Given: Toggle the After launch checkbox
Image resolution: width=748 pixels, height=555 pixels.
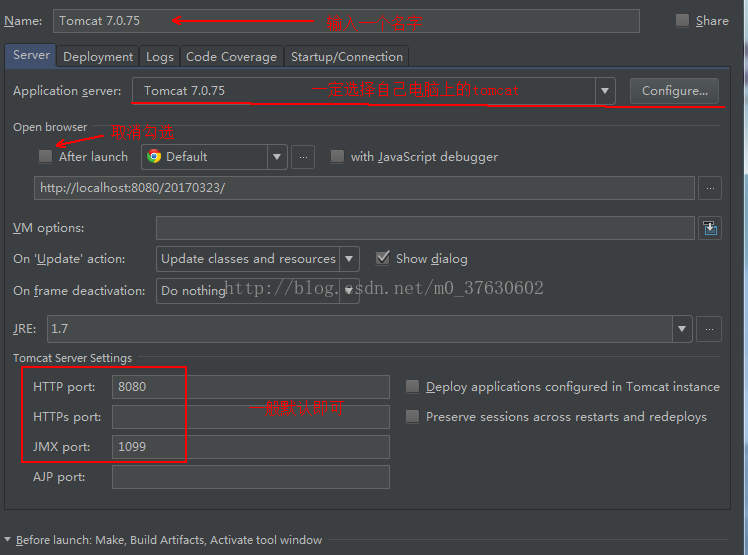Looking at the screenshot, I should click(x=45, y=157).
